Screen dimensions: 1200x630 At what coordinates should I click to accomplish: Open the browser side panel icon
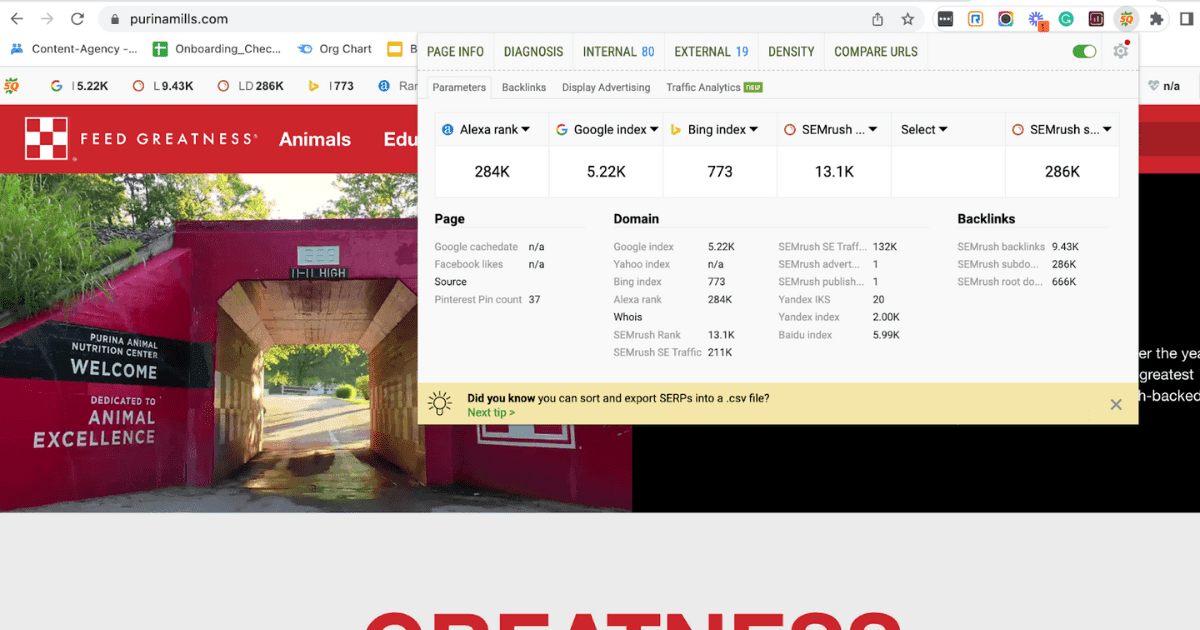coord(1187,19)
